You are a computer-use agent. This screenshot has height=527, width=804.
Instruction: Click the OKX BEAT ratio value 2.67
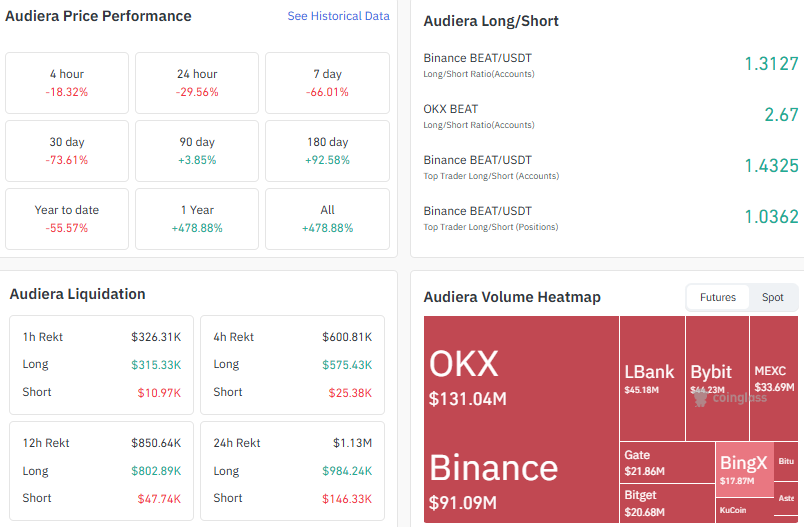[781, 114]
